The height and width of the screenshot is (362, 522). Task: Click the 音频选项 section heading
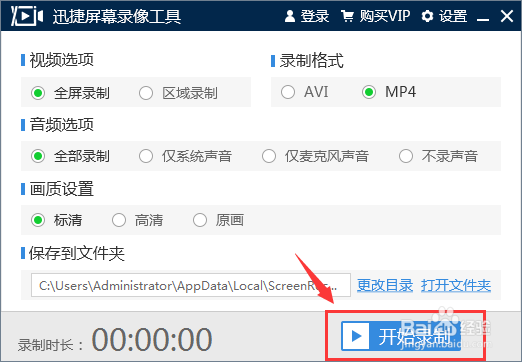coord(62,125)
